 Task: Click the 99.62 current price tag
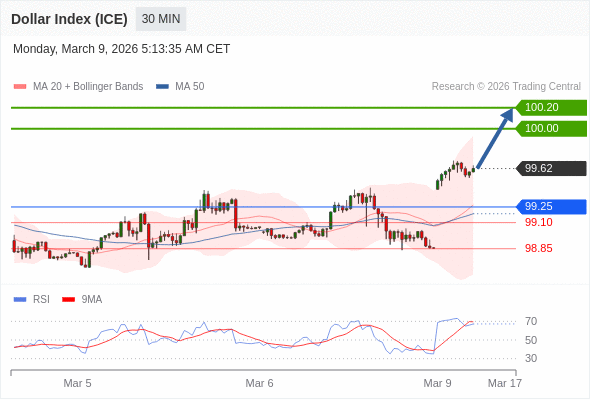point(551,169)
